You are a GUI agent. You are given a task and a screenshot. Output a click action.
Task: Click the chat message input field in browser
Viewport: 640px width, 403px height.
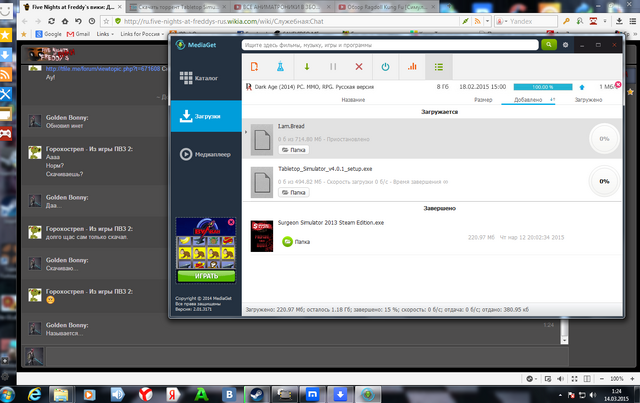(307, 356)
